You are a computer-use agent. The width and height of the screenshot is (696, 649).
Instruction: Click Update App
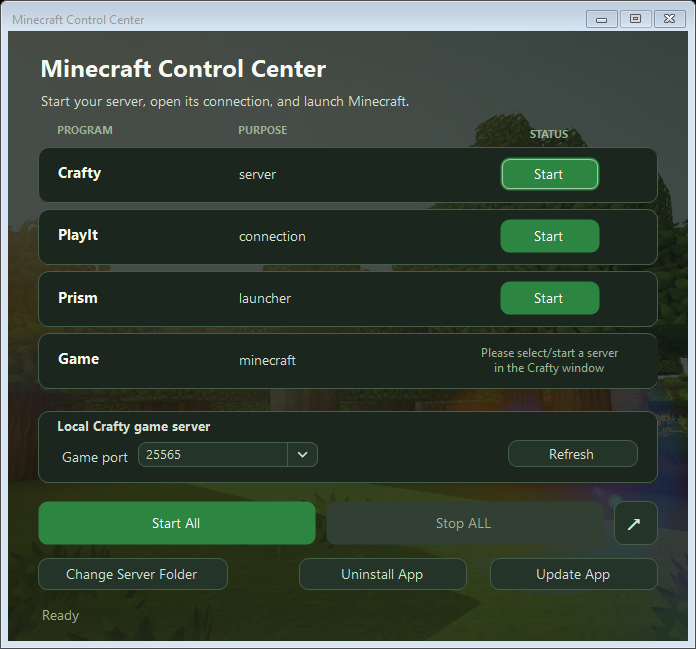pyautogui.click(x=573, y=574)
